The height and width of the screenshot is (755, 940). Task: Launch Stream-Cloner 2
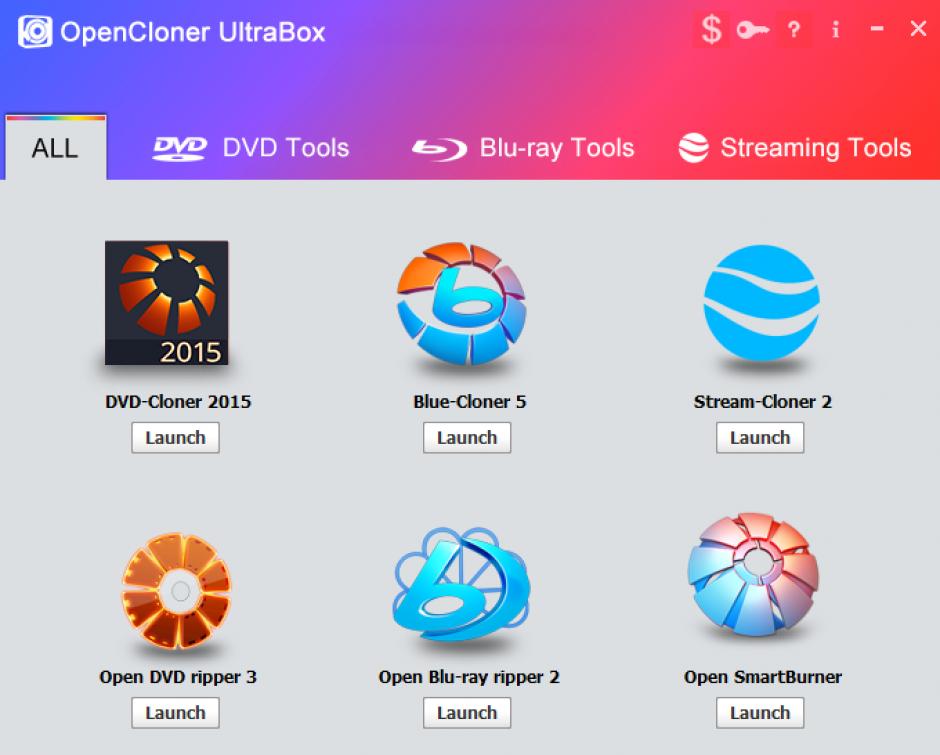pyautogui.click(x=760, y=438)
